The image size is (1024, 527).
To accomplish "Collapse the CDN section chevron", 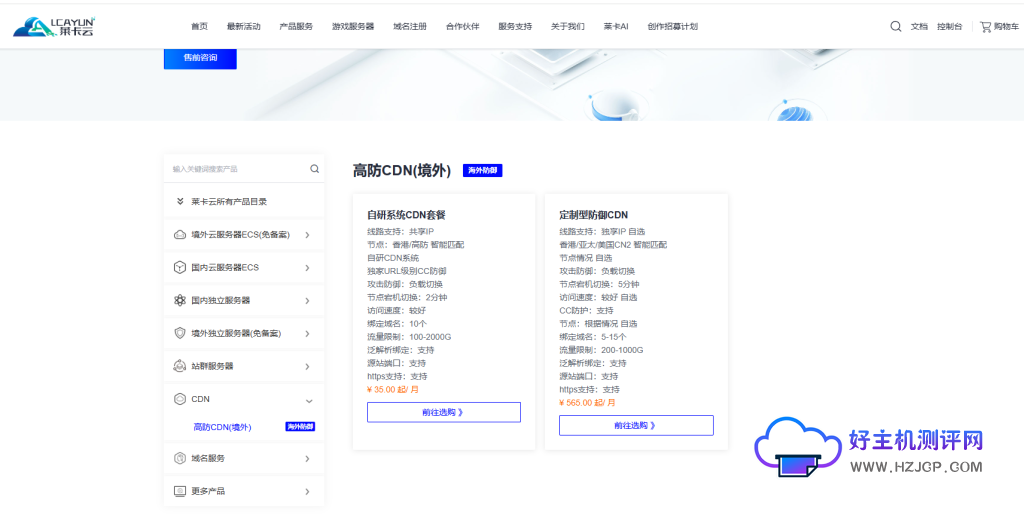I will click(x=310, y=401).
